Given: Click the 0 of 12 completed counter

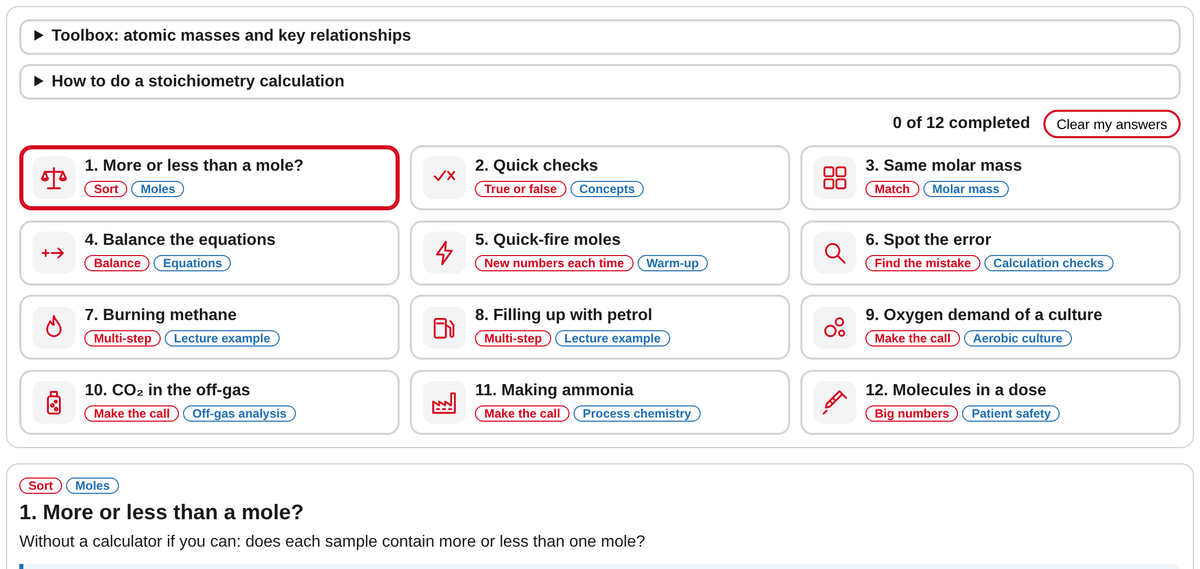Looking at the screenshot, I should click(x=961, y=123).
